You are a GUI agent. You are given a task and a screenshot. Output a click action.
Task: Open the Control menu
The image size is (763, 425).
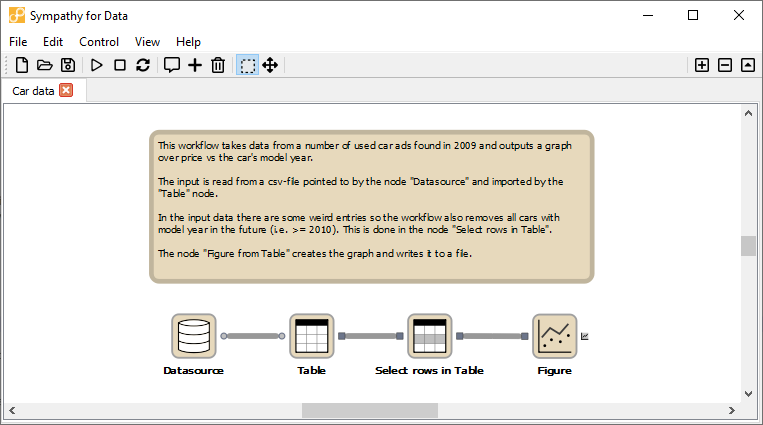(99, 42)
